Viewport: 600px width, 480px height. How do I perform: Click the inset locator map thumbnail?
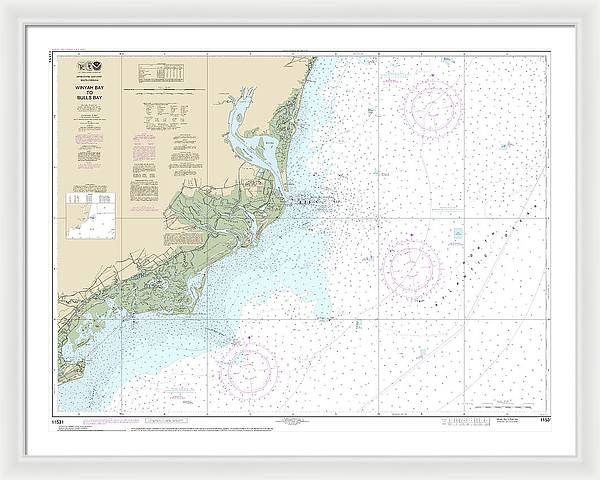[x=91, y=213]
